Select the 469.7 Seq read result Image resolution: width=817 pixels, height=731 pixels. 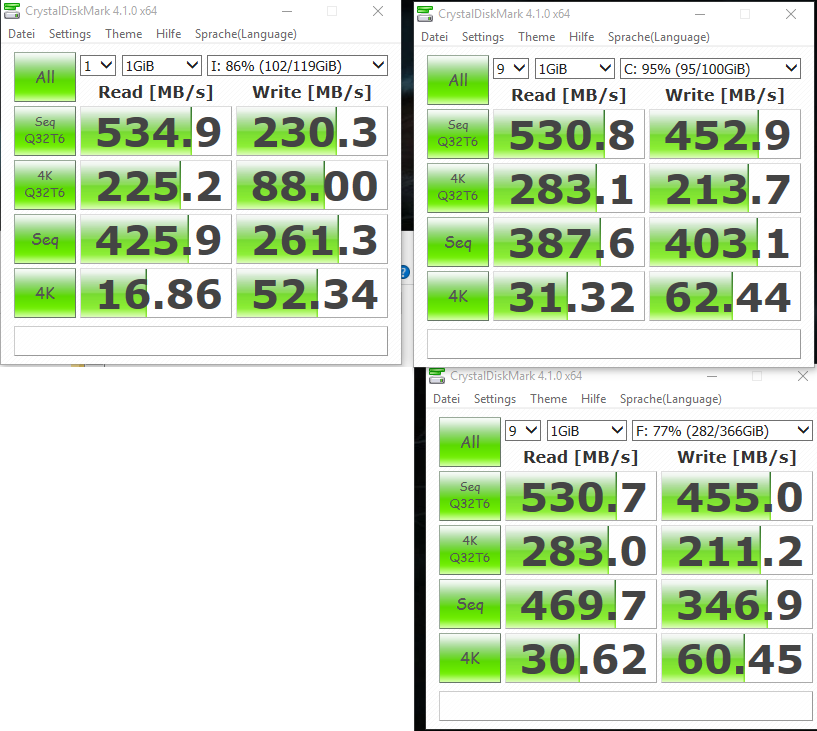[581, 604]
